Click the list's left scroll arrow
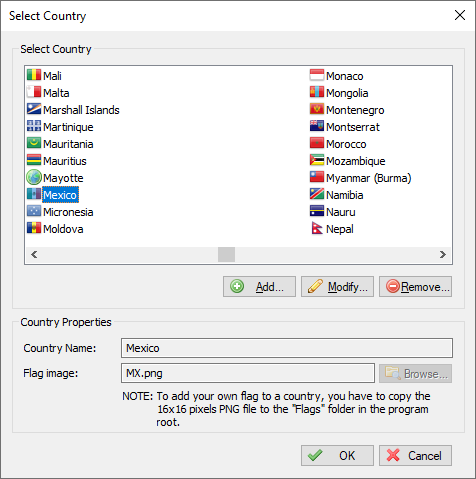476x479 pixels. (34, 255)
